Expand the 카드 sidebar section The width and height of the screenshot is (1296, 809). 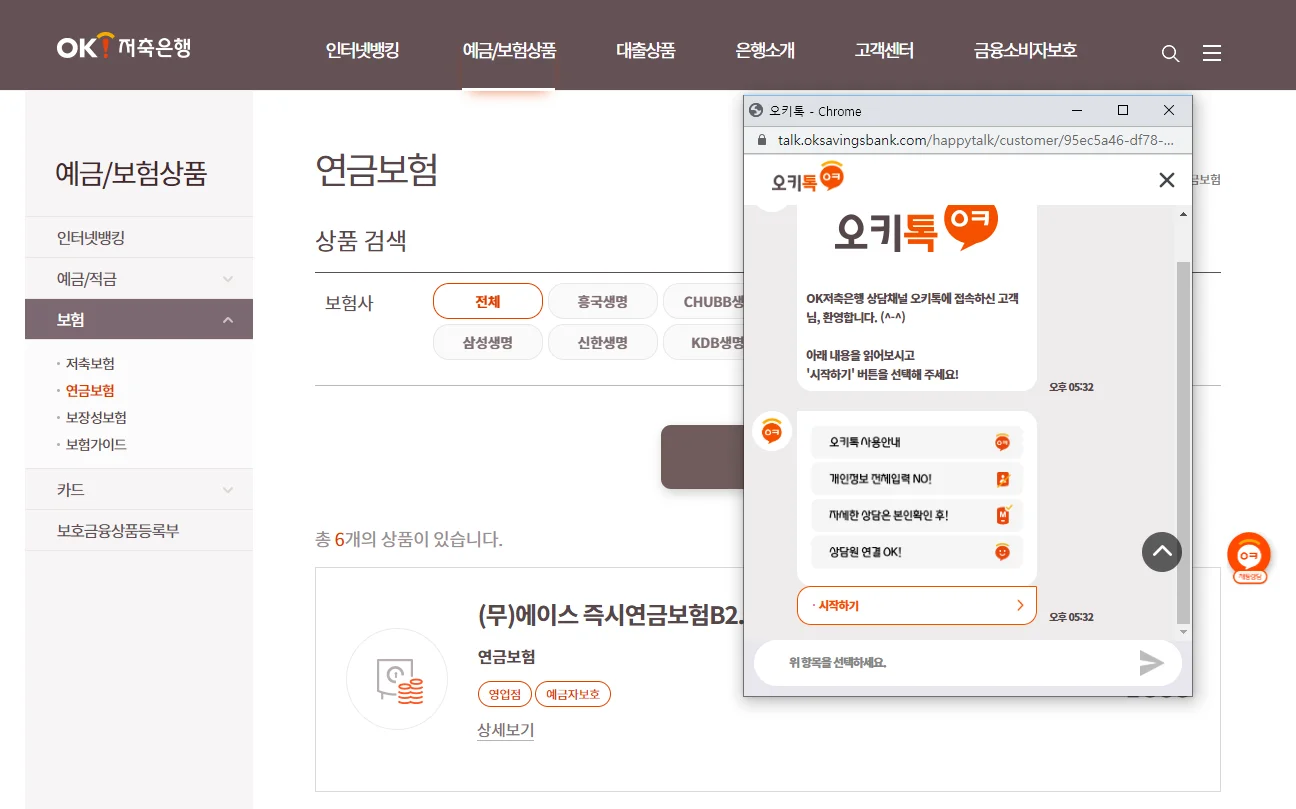(x=138, y=489)
